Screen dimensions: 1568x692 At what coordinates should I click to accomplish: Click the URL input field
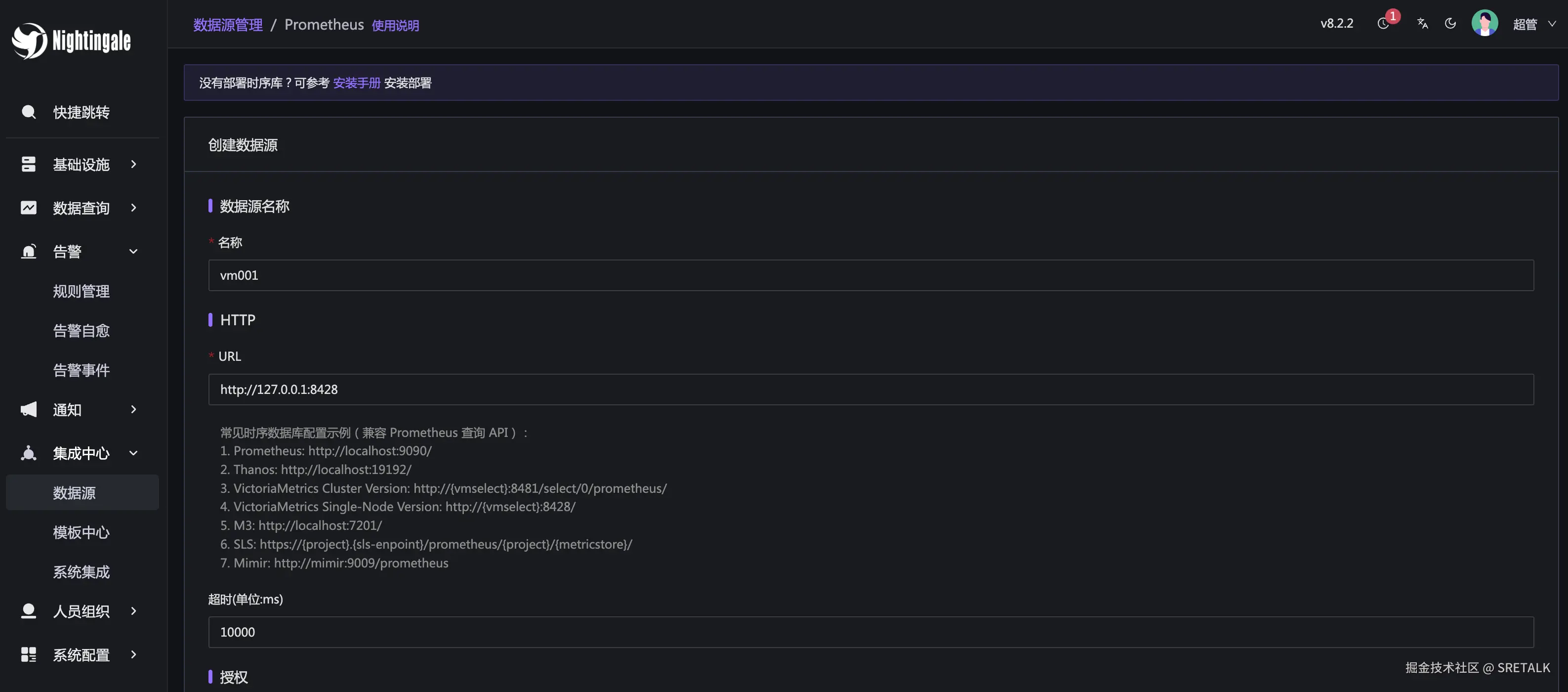870,390
